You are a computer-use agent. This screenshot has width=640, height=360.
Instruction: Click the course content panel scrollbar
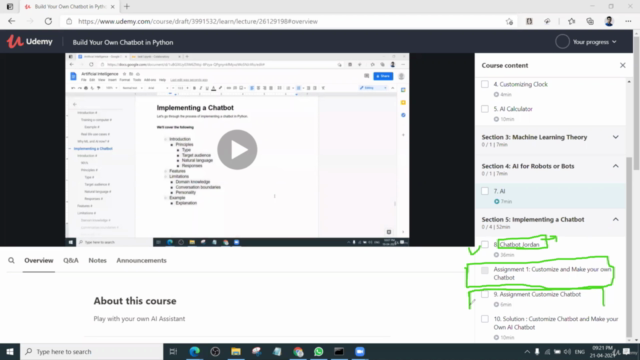tap(629, 247)
